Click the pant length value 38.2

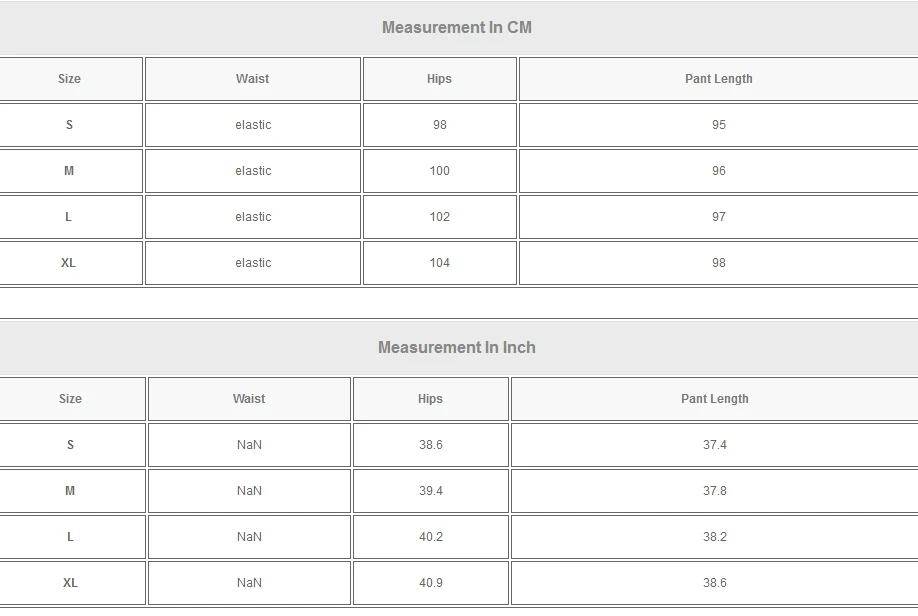714,537
